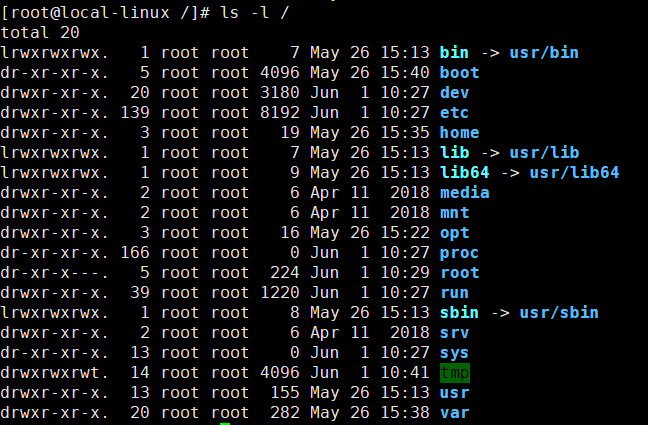Click the highlighted green tmp directory name
Viewport: 648px width, 425px height.
pos(454,373)
